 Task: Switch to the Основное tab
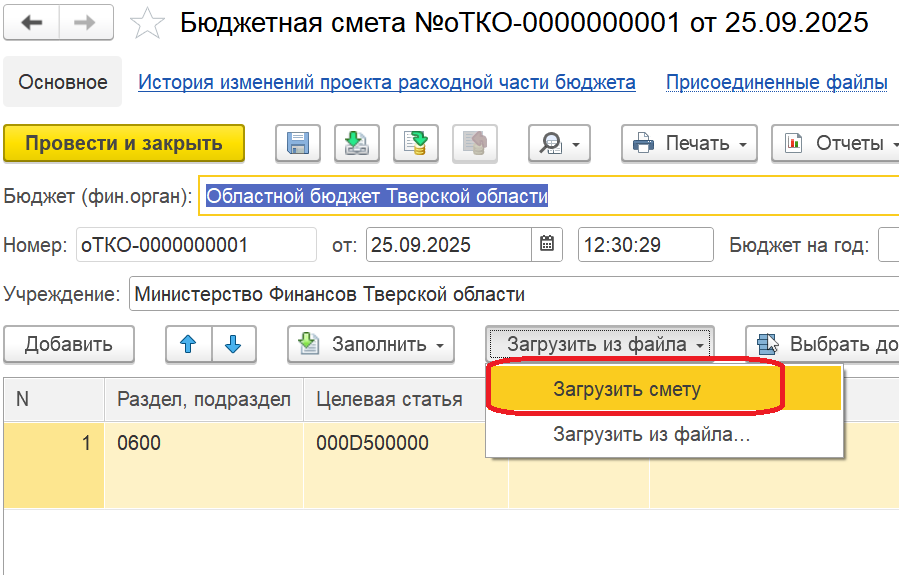click(x=63, y=82)
